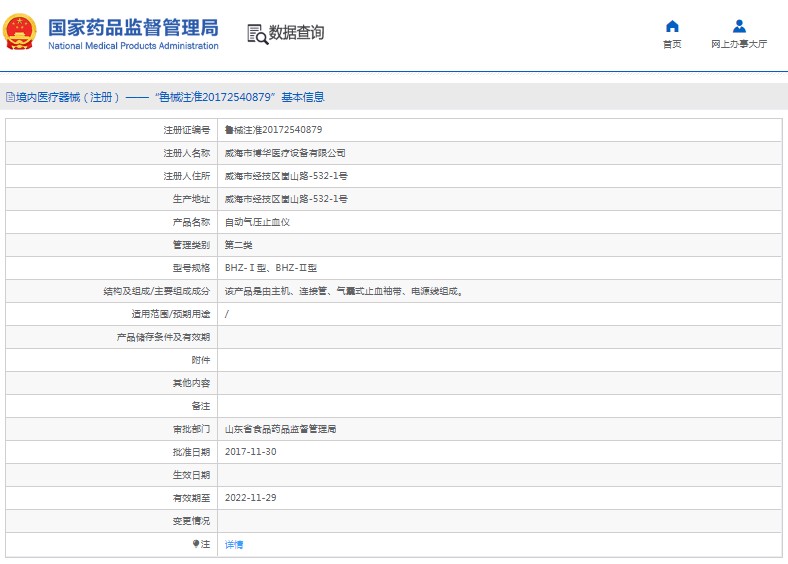Viewport: 788px width, 564px height.
Task: Click National Medical Products Administration text
Action: coord(133,46)
